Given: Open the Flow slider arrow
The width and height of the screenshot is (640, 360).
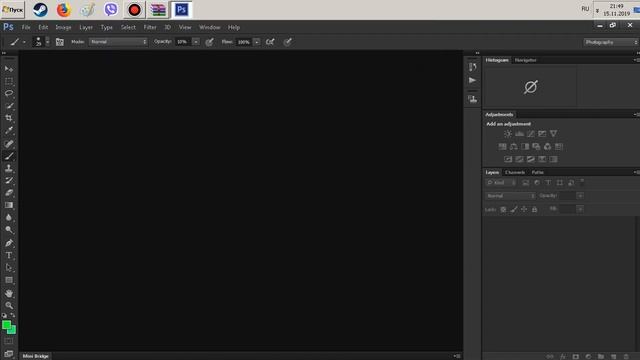Looking at the screenshot, I should coord(257,42).
